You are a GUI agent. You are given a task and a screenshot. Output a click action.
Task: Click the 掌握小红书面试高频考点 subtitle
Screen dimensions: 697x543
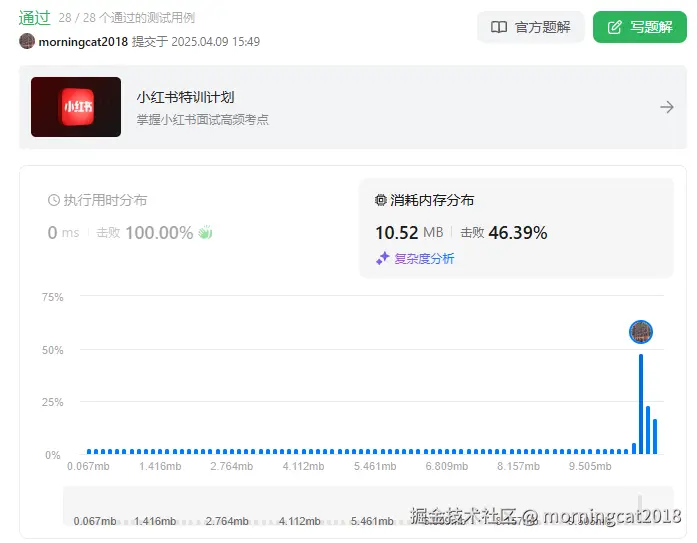[x=203, y=120]
